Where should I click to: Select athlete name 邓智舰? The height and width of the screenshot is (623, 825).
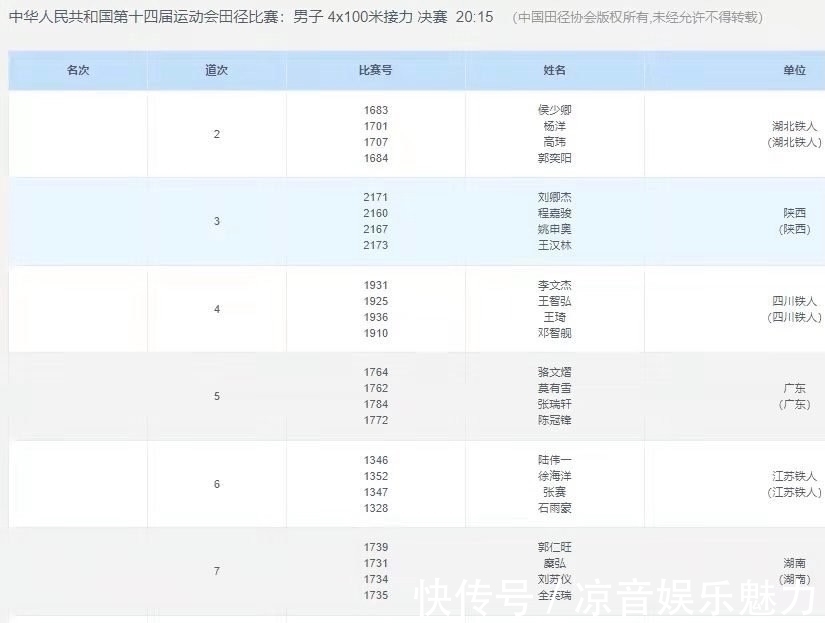tap(555, 333)
